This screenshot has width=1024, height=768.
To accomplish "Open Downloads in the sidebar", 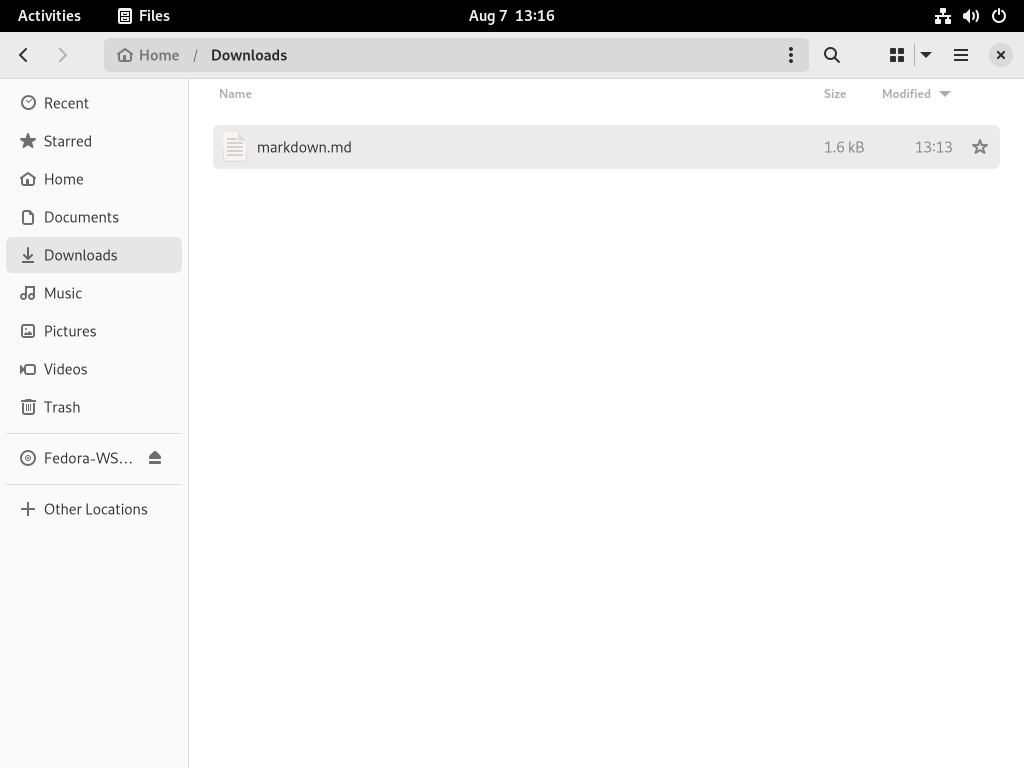I will [x=94, y=255].
